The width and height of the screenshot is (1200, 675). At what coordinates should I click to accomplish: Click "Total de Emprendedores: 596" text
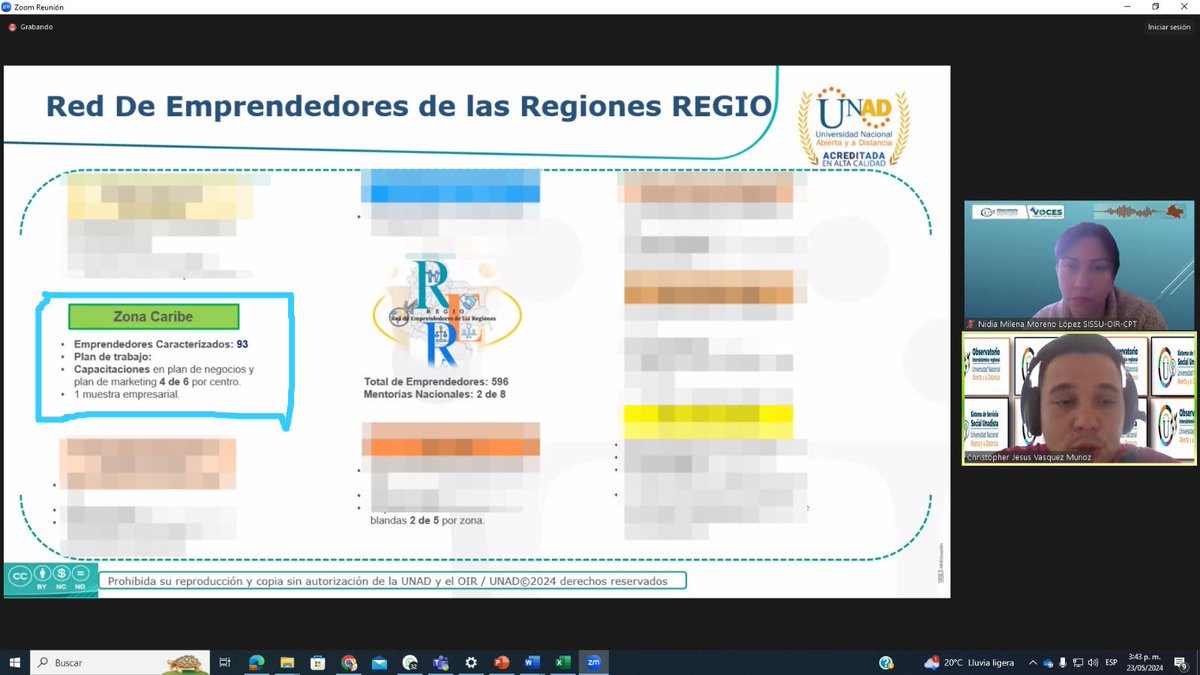[436, 381]
